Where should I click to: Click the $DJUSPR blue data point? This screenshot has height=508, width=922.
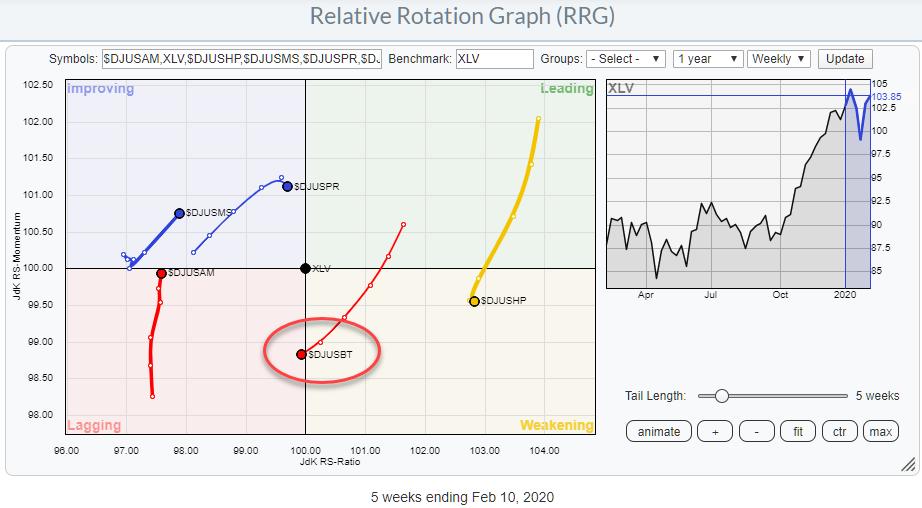click(287, 186)
